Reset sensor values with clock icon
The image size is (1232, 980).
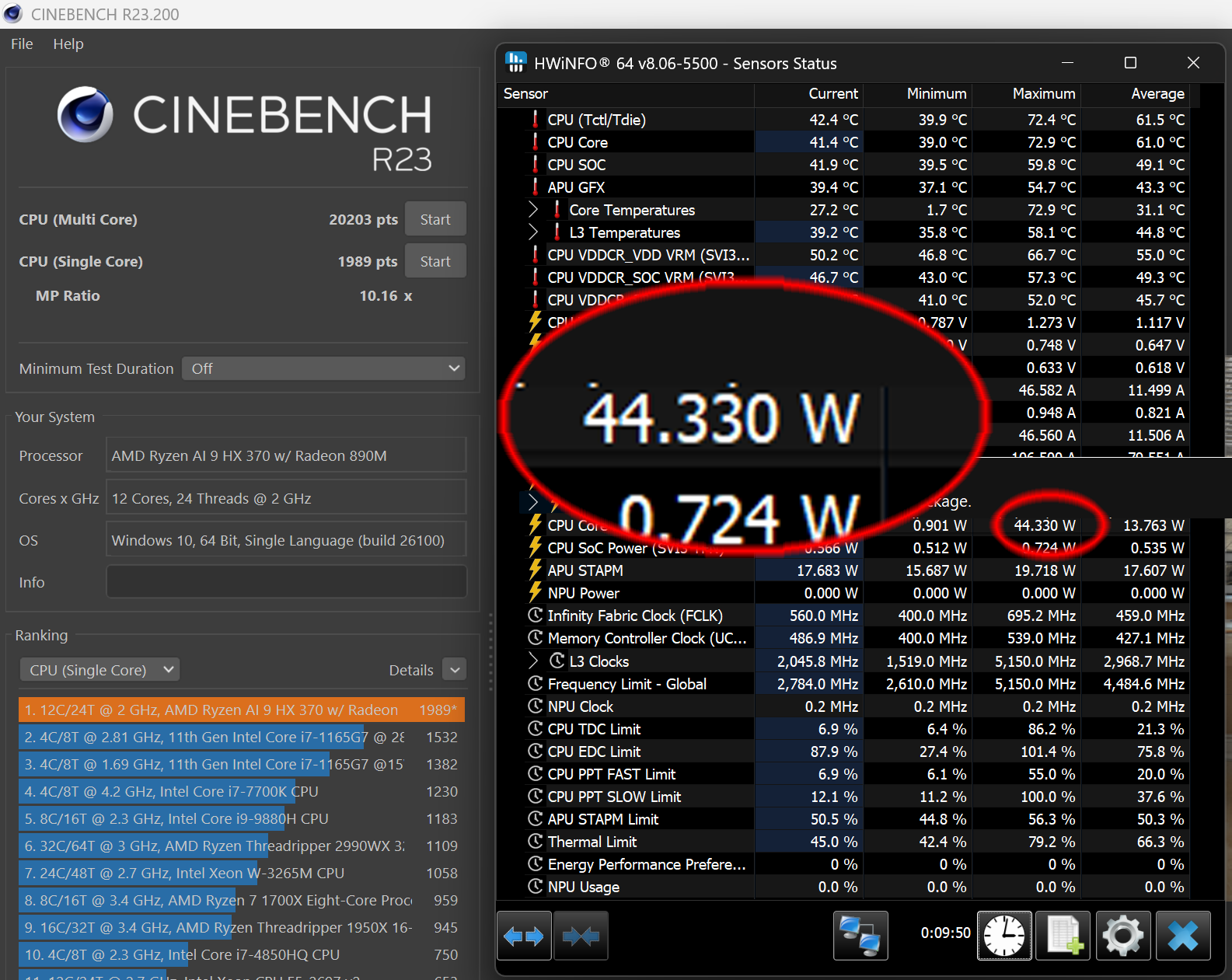pos(1004,936)
